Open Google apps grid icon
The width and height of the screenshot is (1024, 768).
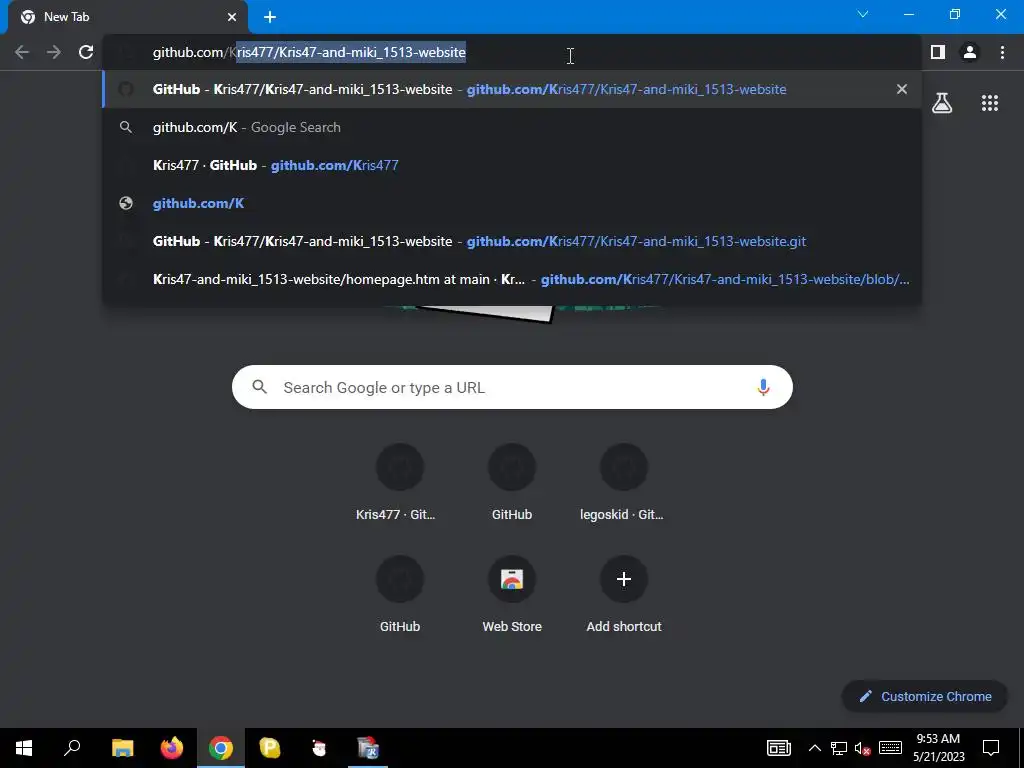pos(990,103)
